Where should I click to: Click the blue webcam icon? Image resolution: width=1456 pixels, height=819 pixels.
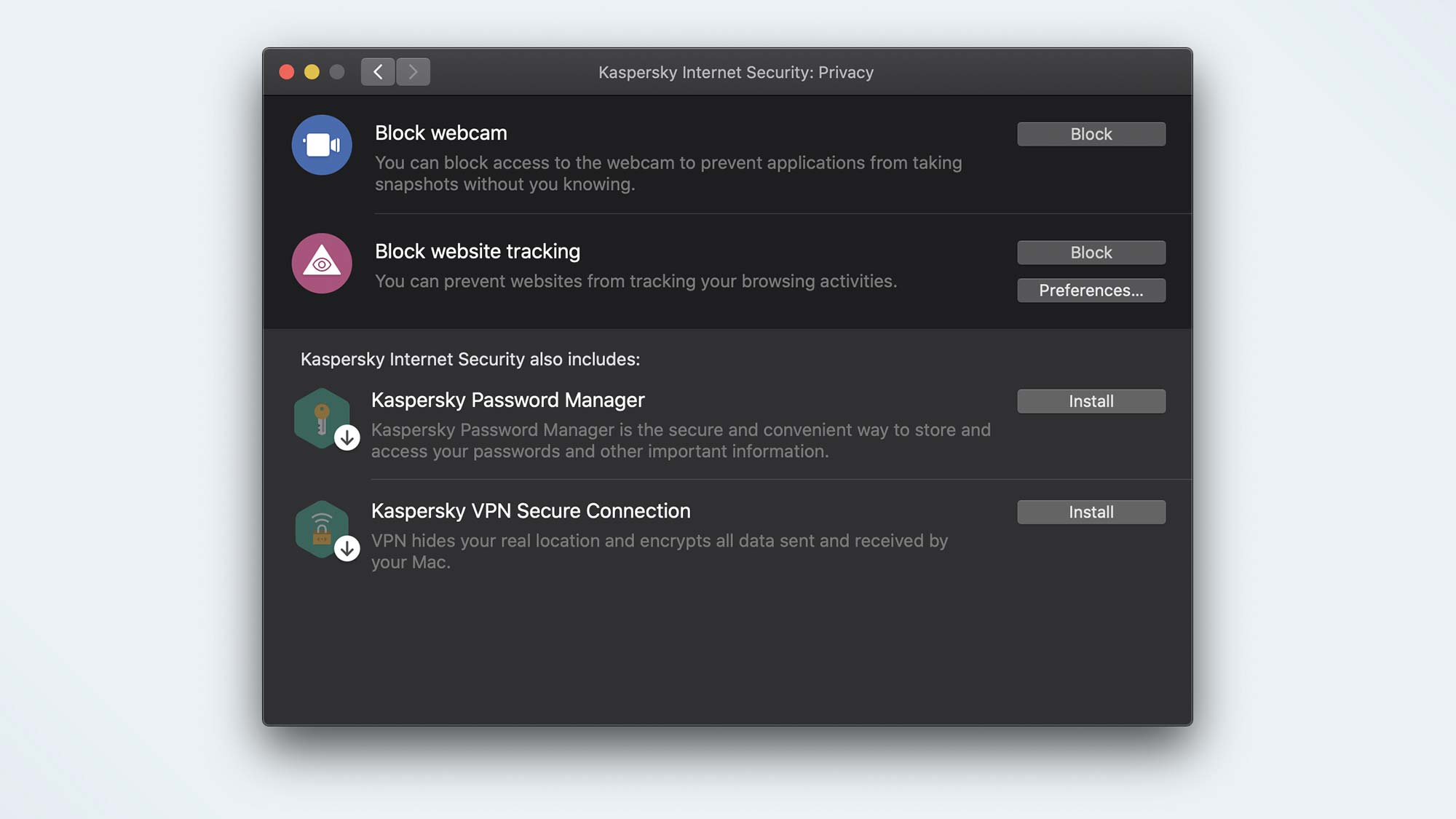(x=322, y=145)
